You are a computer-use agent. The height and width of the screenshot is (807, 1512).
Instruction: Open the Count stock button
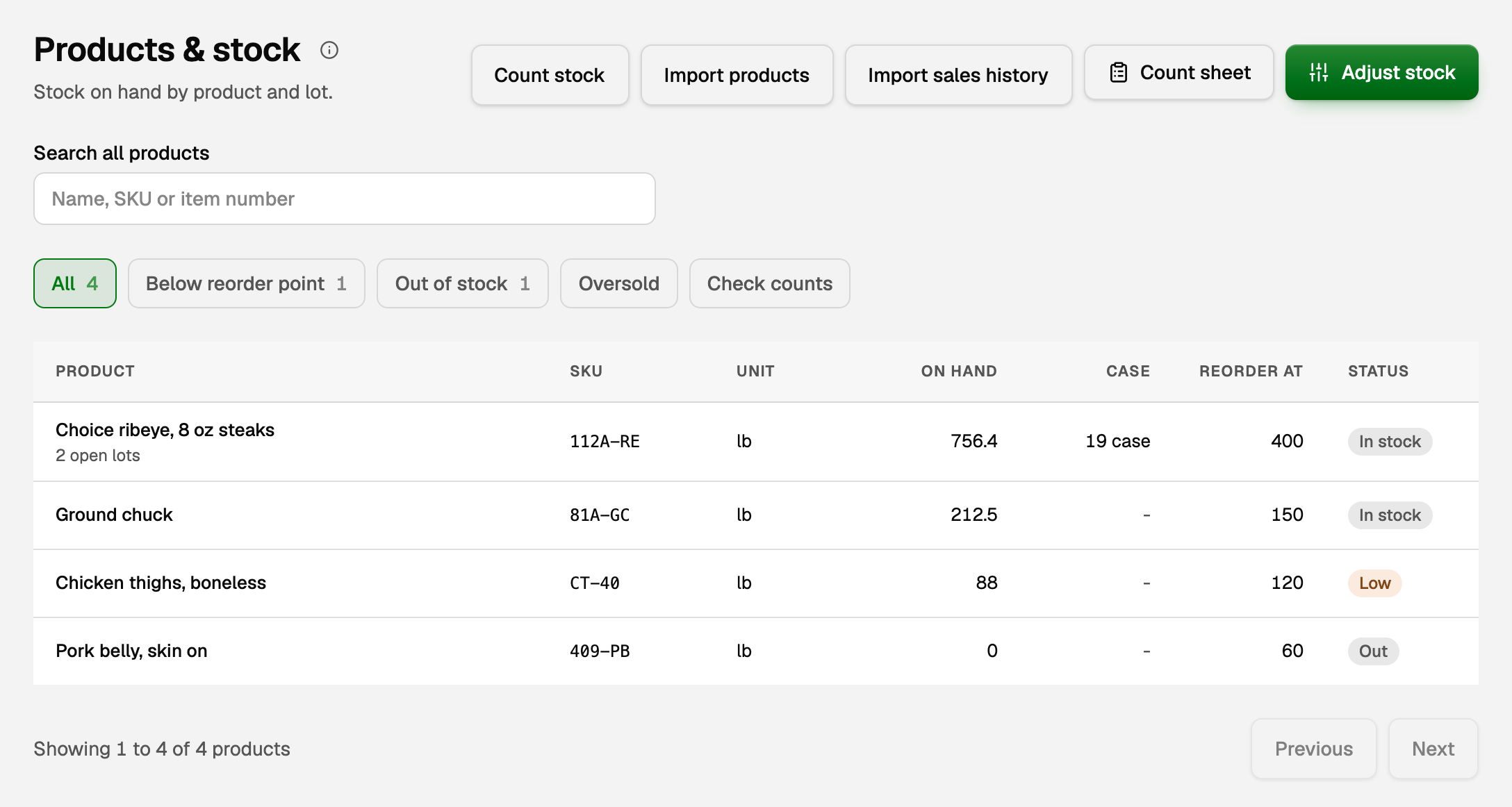pyautogui.click(x=550, y=75)
